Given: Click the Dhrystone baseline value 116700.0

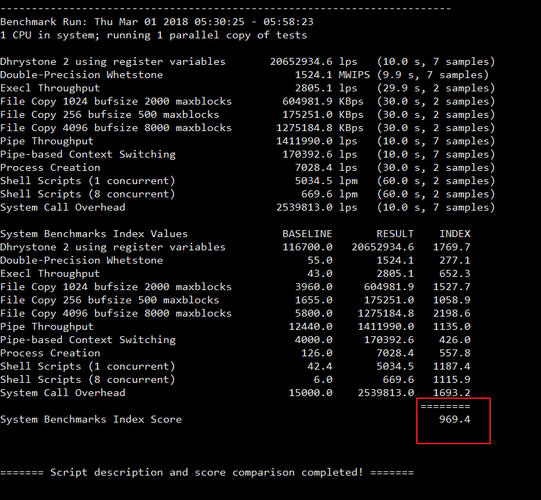Looking at the screenshot, I should pos(307,247).
